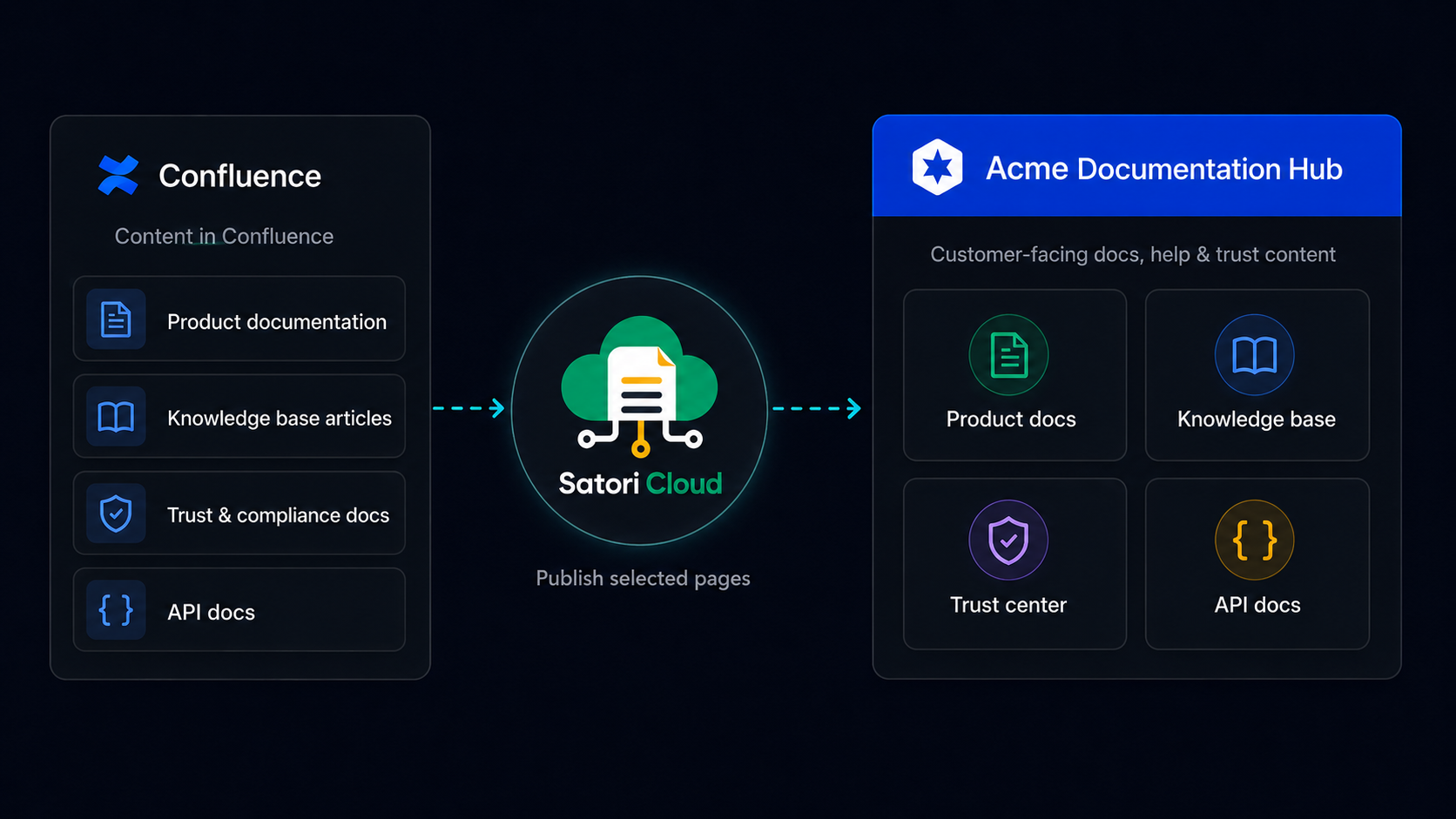Select the Confluence heading text
Image resolution: width=1456 pixels, height=819 pixels.
(x=239, y=176)
